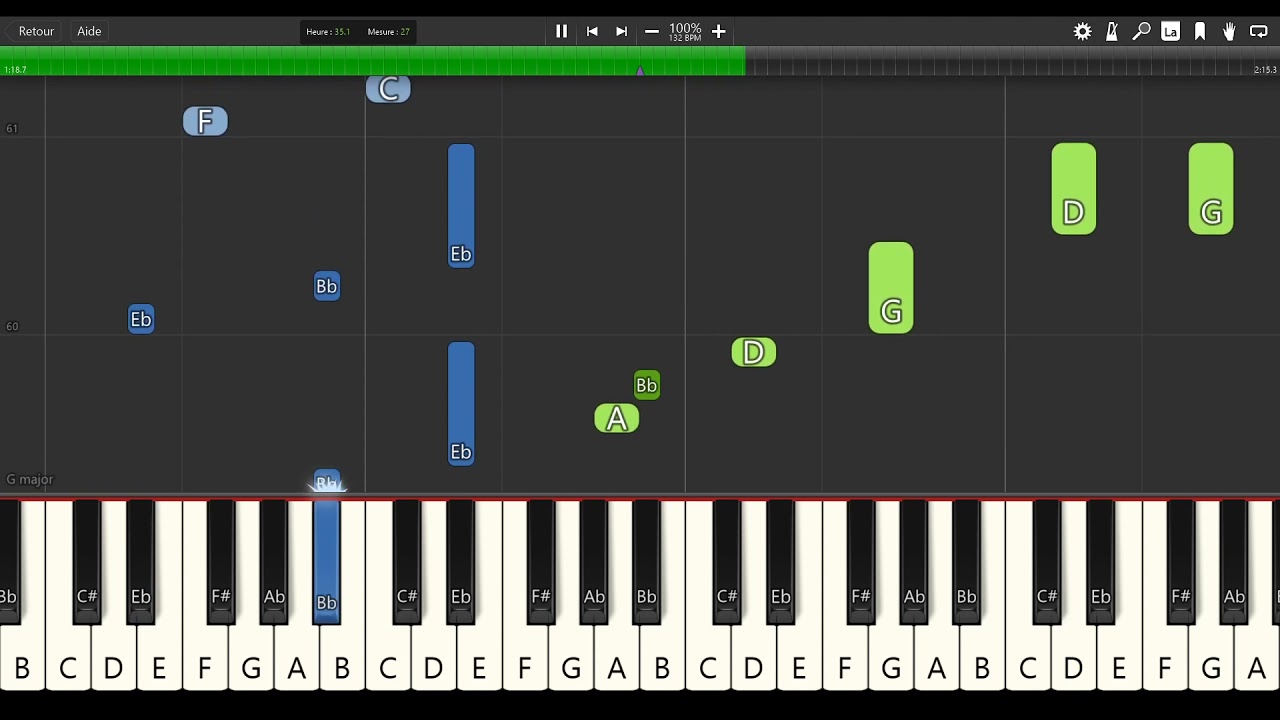1280x720 pixels.
Task: Click the 1:18.7 elapsed time label
Action: pyautogui.click(x=15, y=70)
